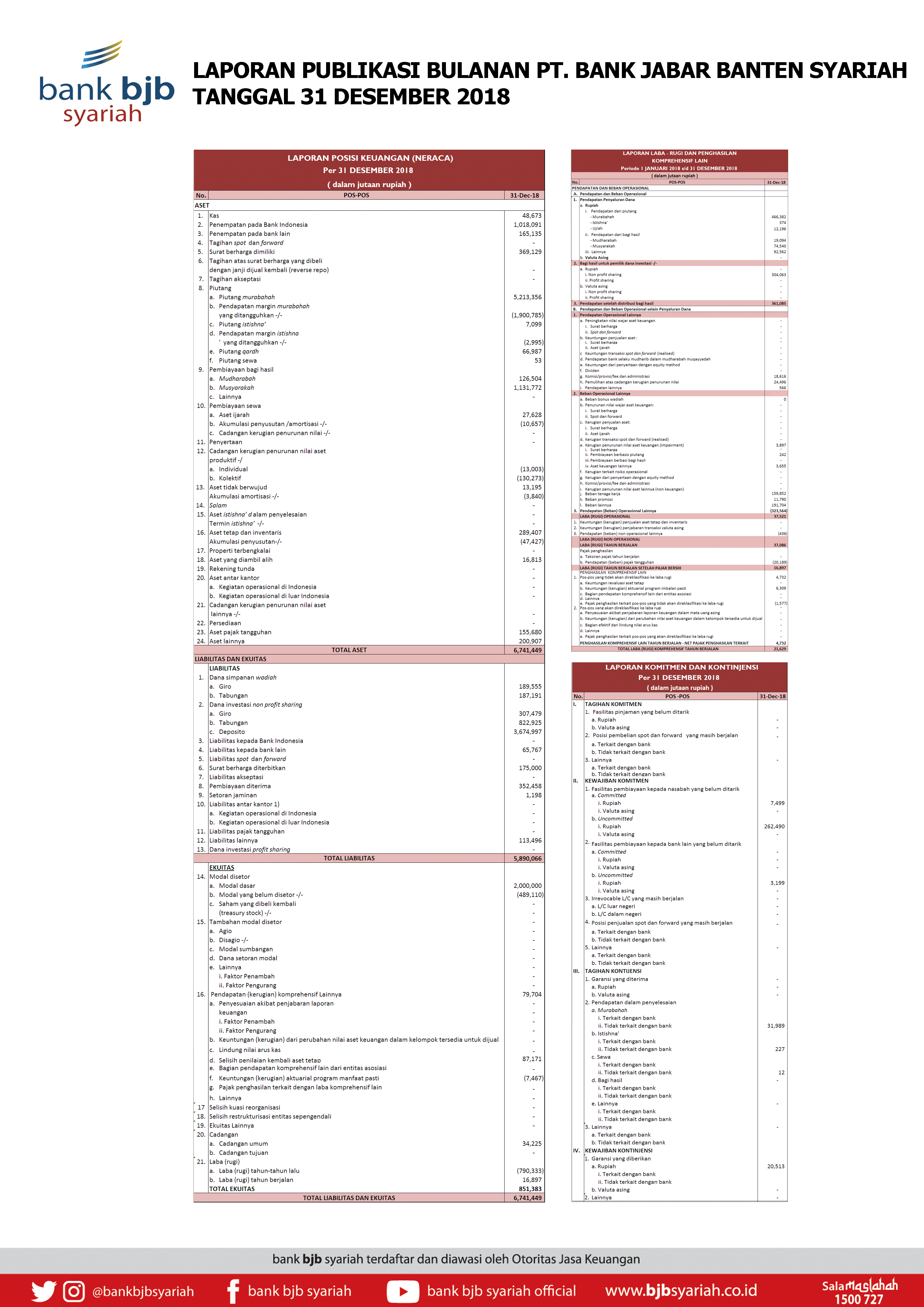Click the 'bank bjb syariah' Facebook label
The image size is (924, 1307).
pyautogui.click(x=299, y=1291)
